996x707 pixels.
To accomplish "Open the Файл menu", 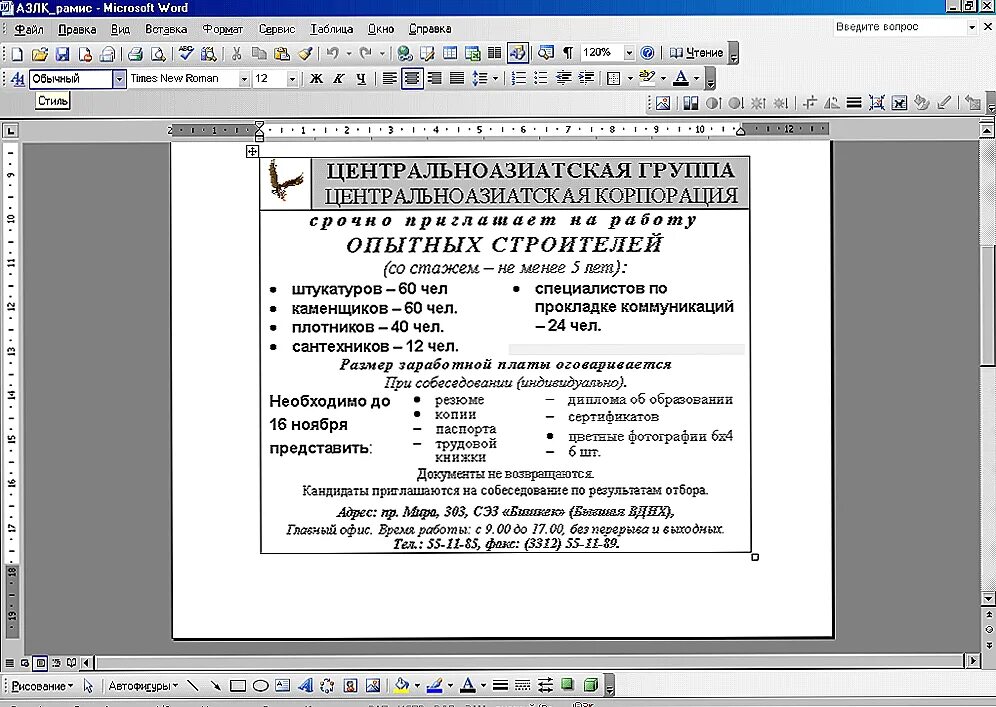I will (29, 29).
